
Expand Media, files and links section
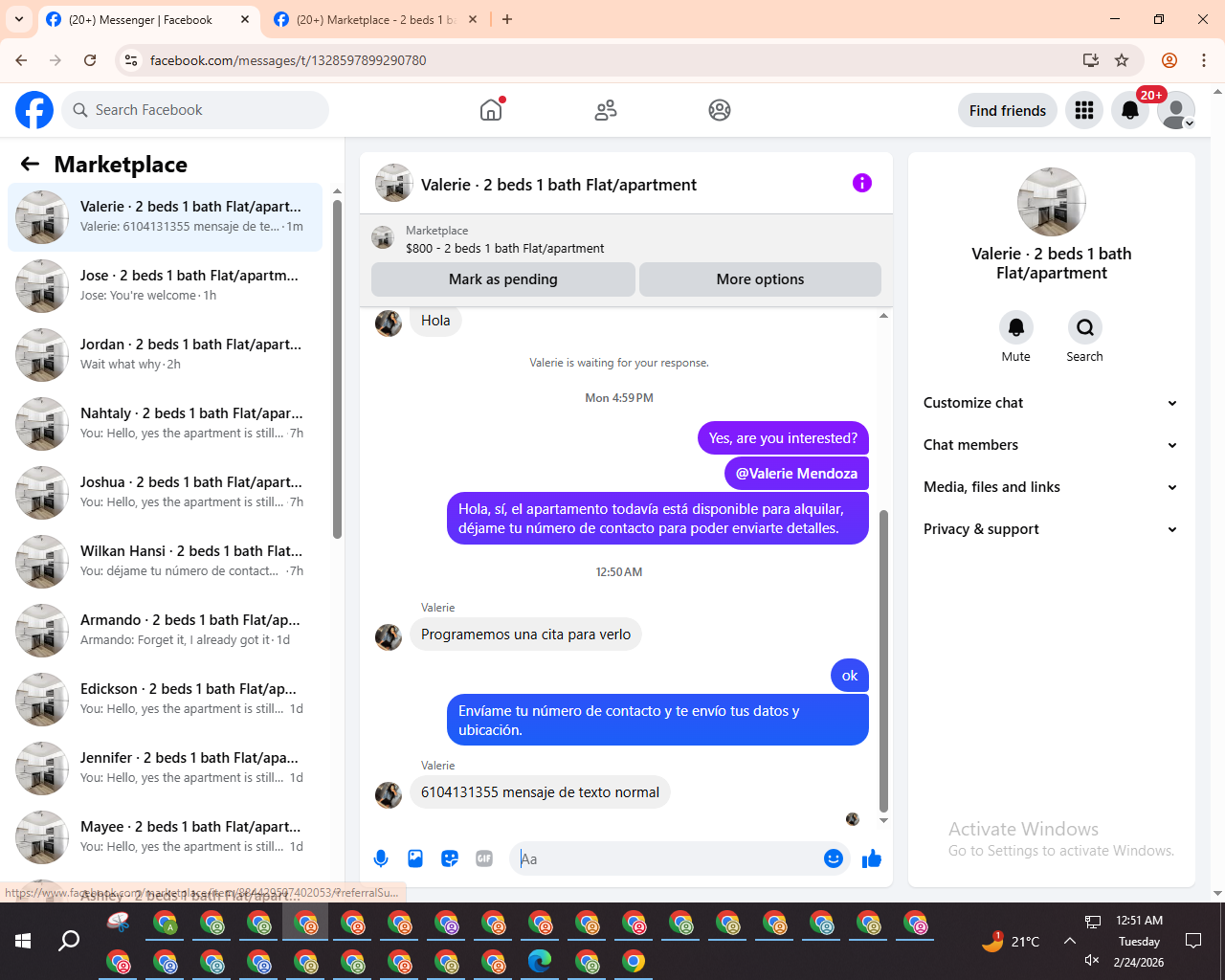click(x=1050, y=487)
